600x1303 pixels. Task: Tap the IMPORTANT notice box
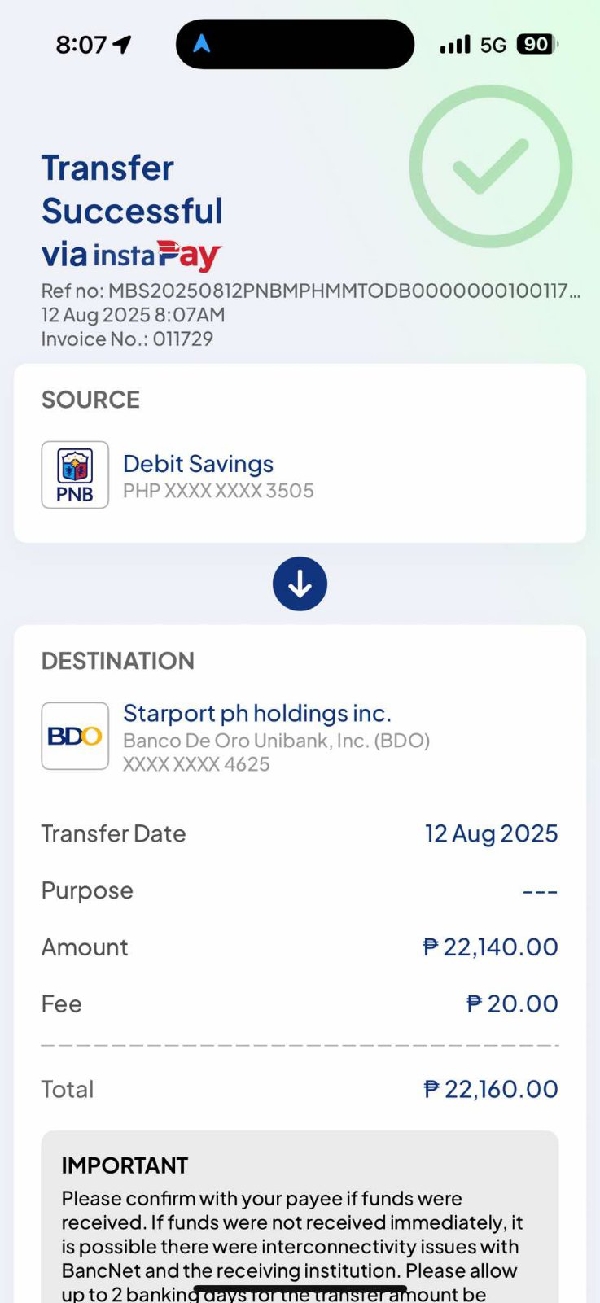[x=300, y=1220]
